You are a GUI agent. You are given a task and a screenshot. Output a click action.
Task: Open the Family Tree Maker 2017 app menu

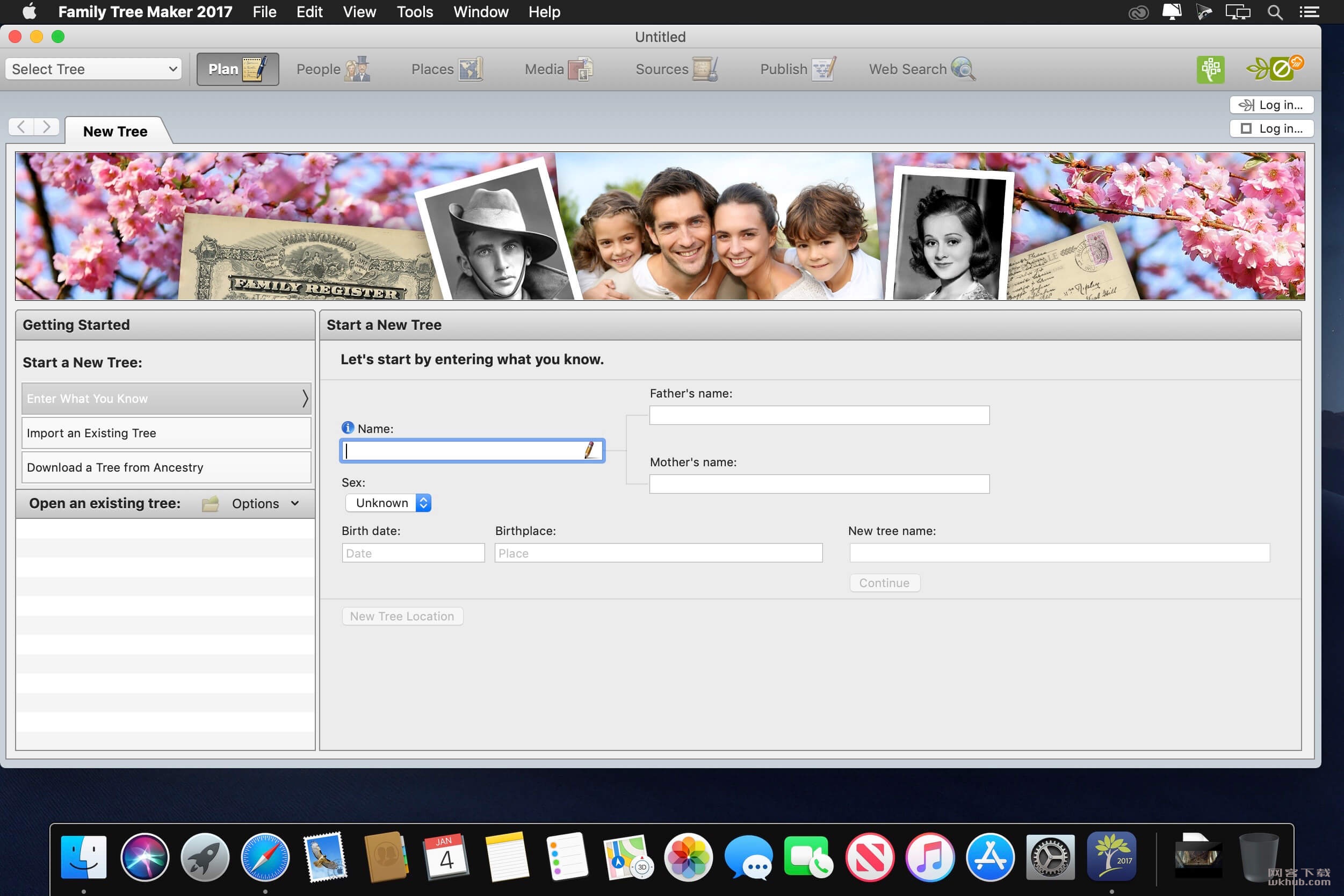145,12
